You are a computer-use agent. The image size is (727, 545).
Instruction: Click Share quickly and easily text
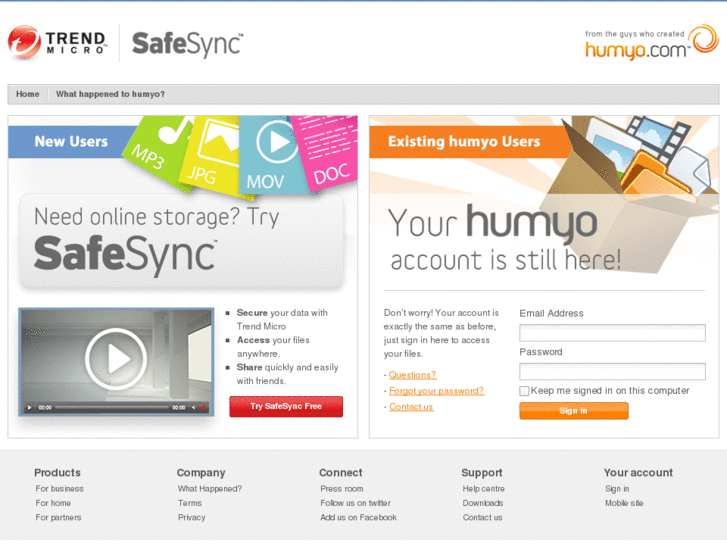[x=287, y=374]
